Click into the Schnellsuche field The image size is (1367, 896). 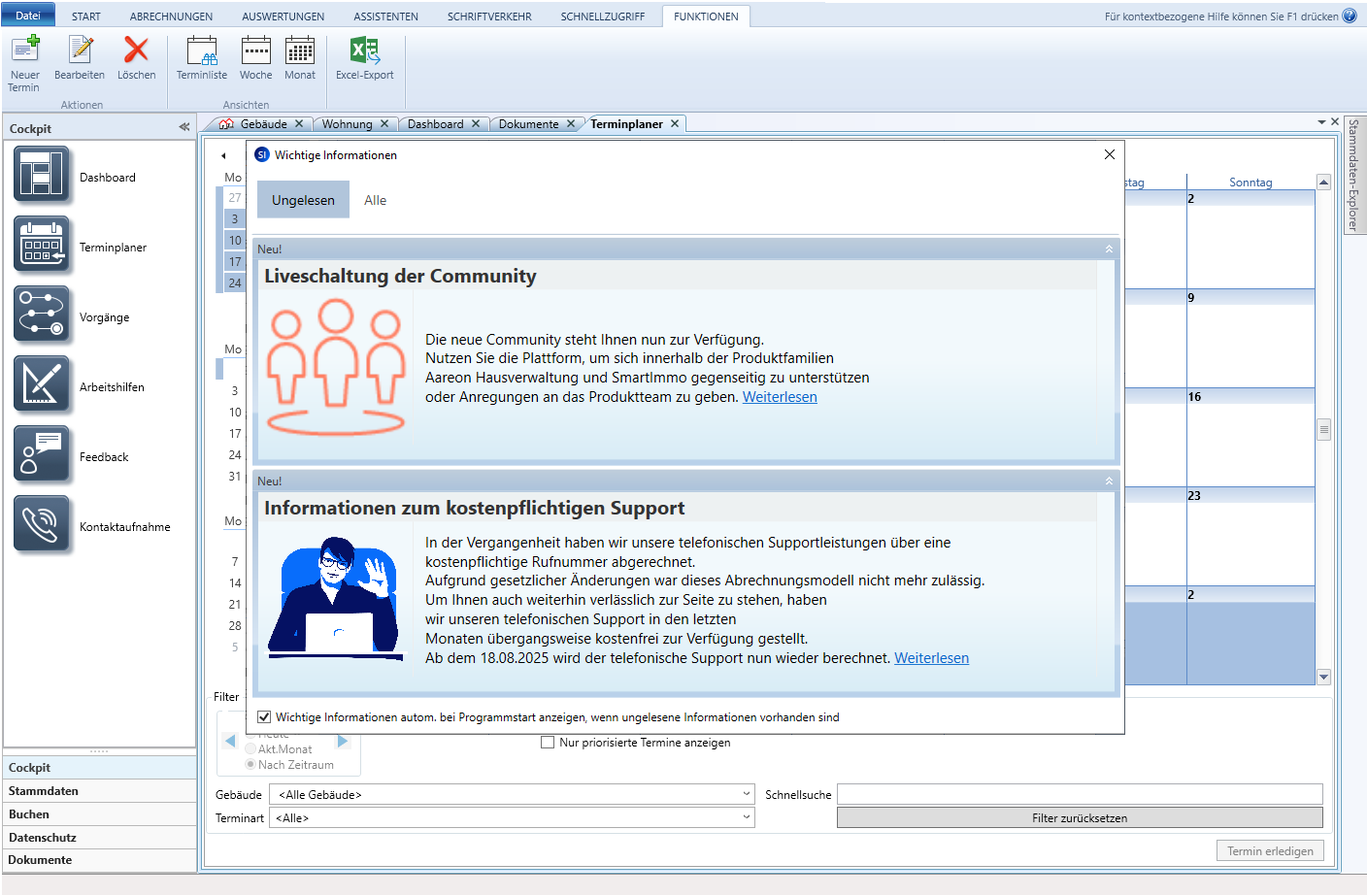point(1080,794)
